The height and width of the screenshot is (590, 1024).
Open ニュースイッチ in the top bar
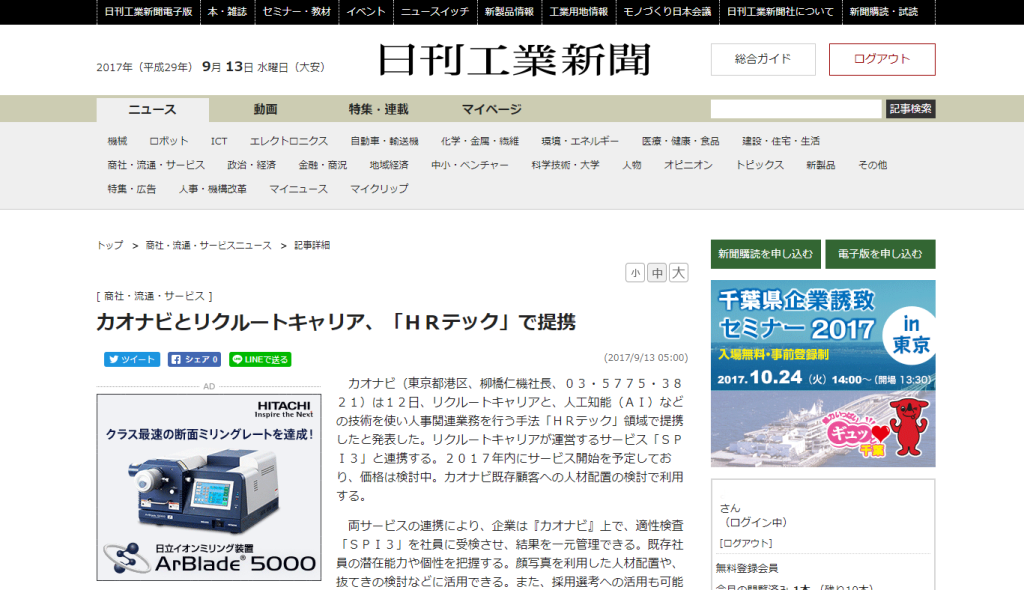[435, 12]
